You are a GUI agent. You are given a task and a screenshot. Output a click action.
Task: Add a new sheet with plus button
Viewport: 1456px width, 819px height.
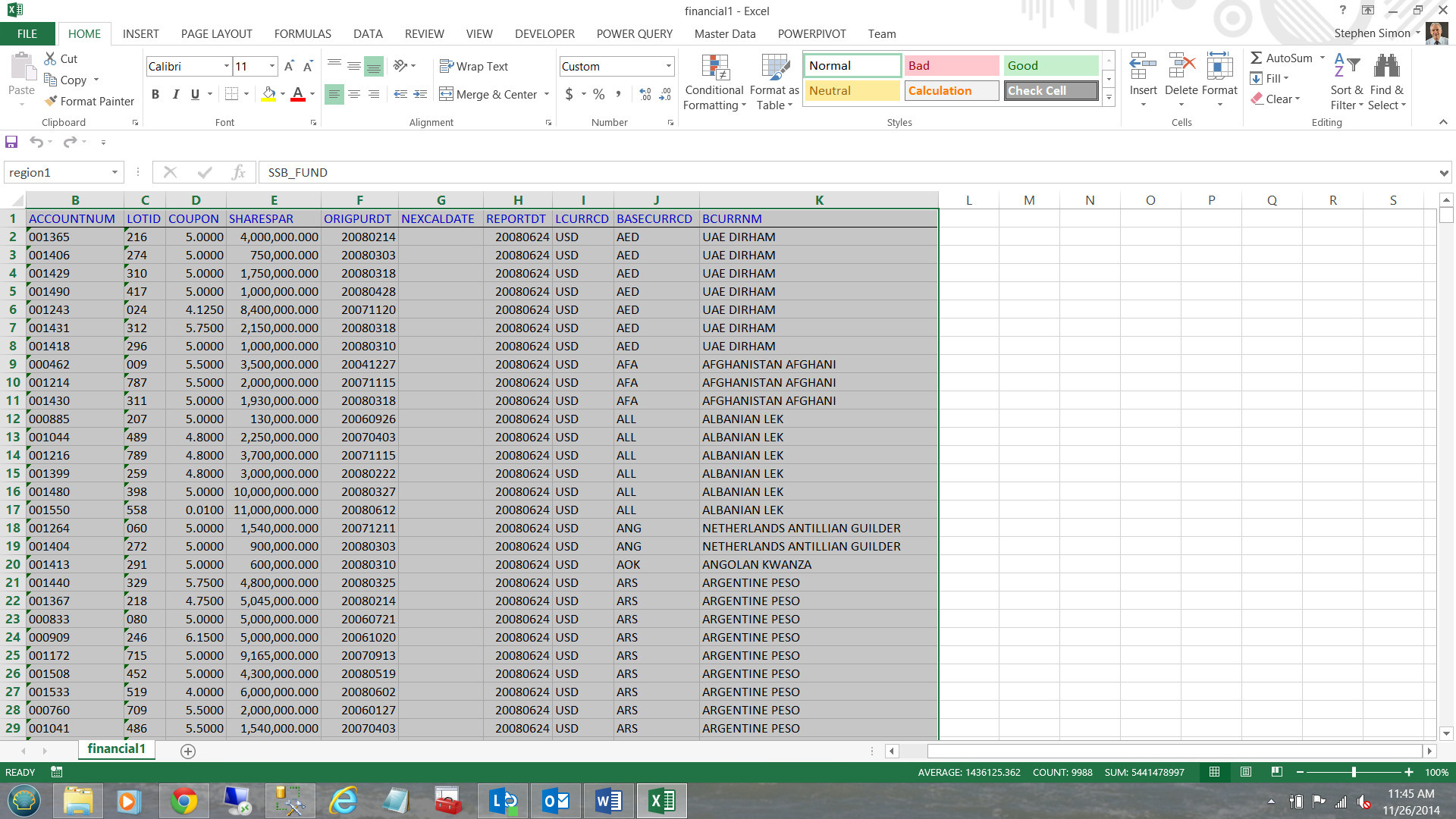coord(188,751)
